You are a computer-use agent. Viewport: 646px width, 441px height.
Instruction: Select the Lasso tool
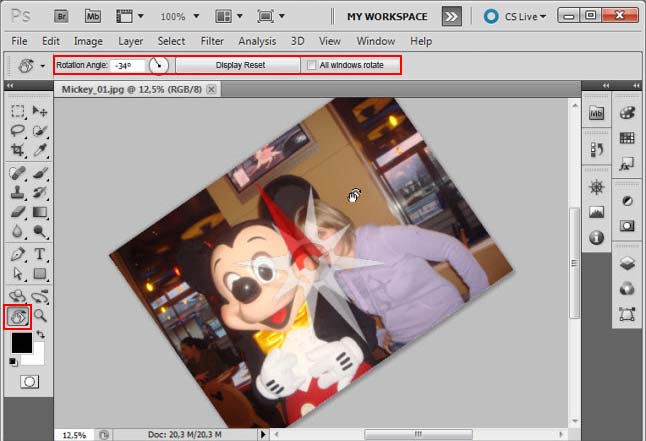[x=17, y=130]
